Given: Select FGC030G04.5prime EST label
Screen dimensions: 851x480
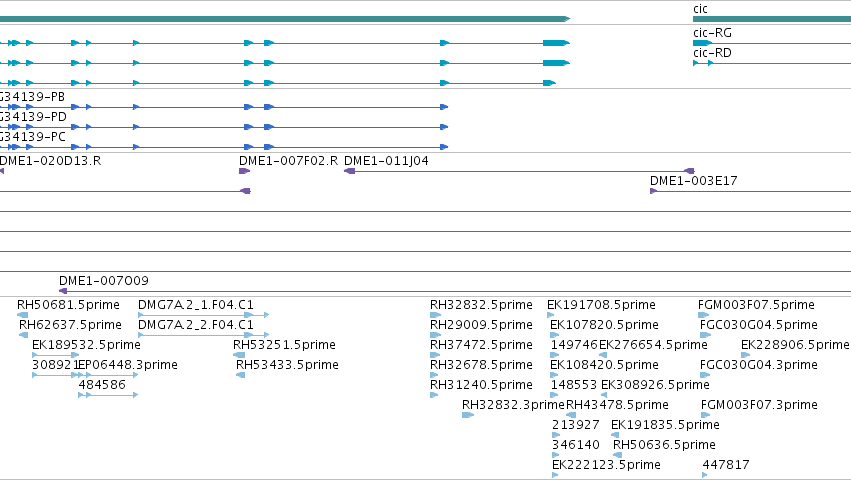Looking at the screenshot, I should point(759,325).
